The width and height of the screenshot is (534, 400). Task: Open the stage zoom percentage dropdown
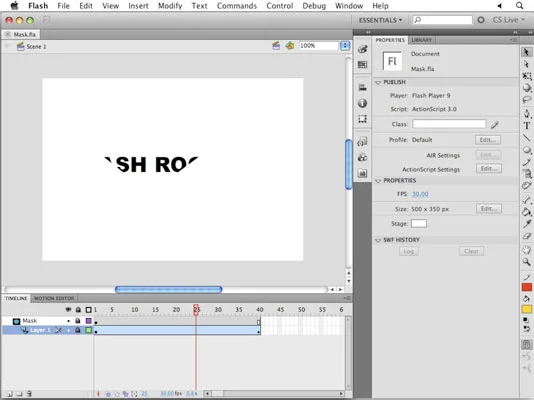[x=345, y=46]
